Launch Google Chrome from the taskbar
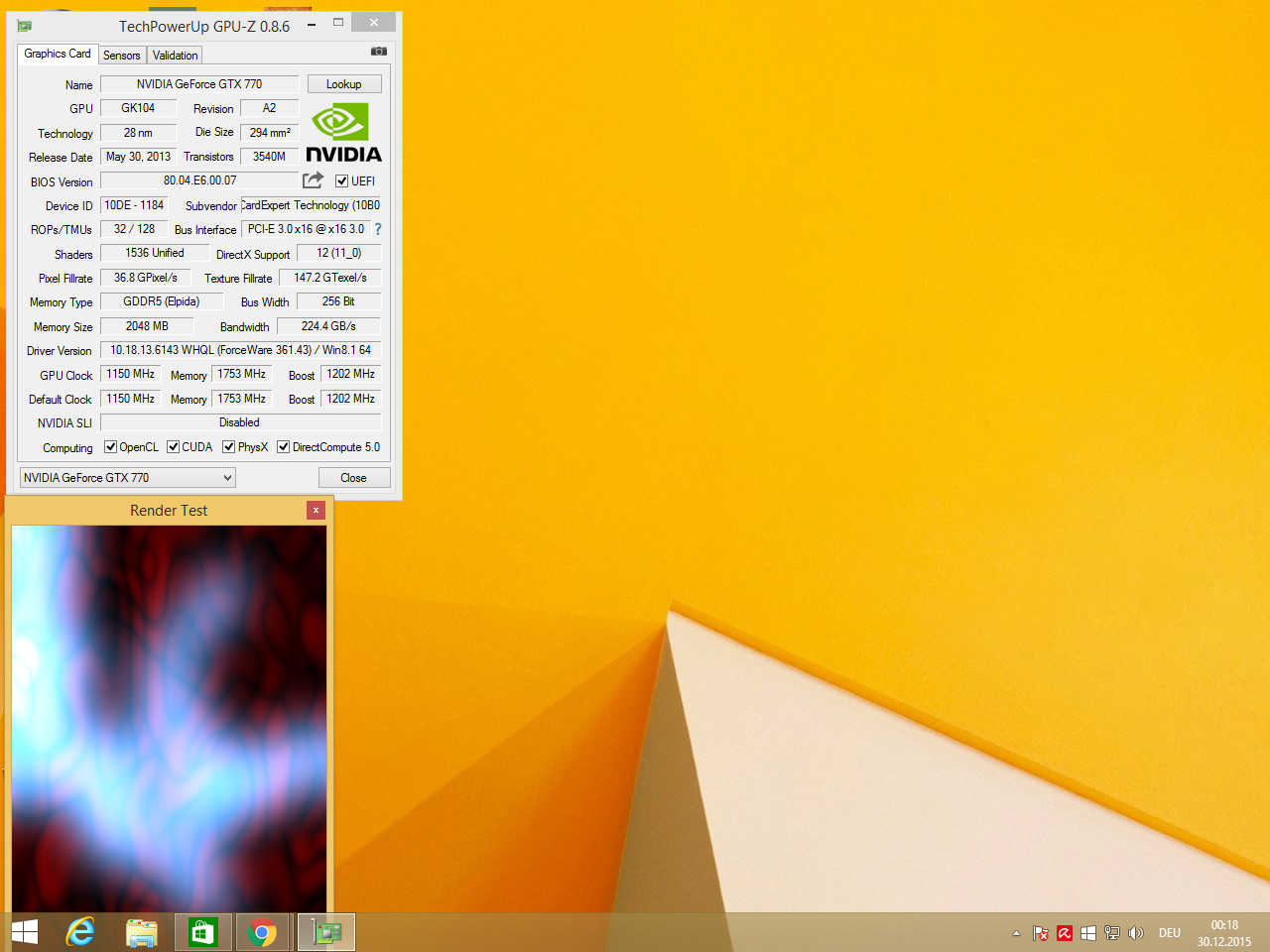 coord(263,932)
